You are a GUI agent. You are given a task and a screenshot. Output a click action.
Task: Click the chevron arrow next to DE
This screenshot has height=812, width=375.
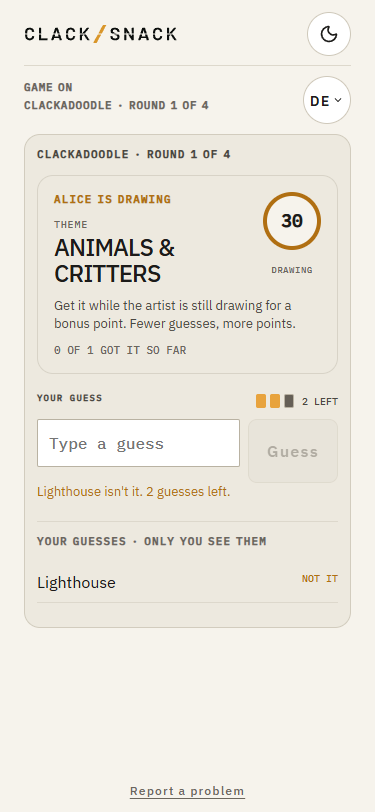(x=338, y=100)
